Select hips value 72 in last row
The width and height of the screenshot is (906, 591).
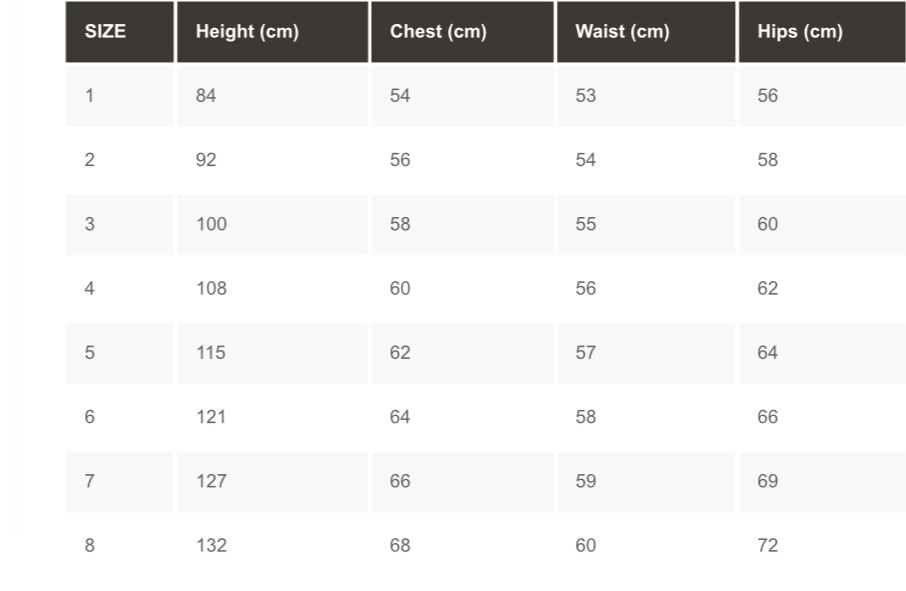[767, 545]
